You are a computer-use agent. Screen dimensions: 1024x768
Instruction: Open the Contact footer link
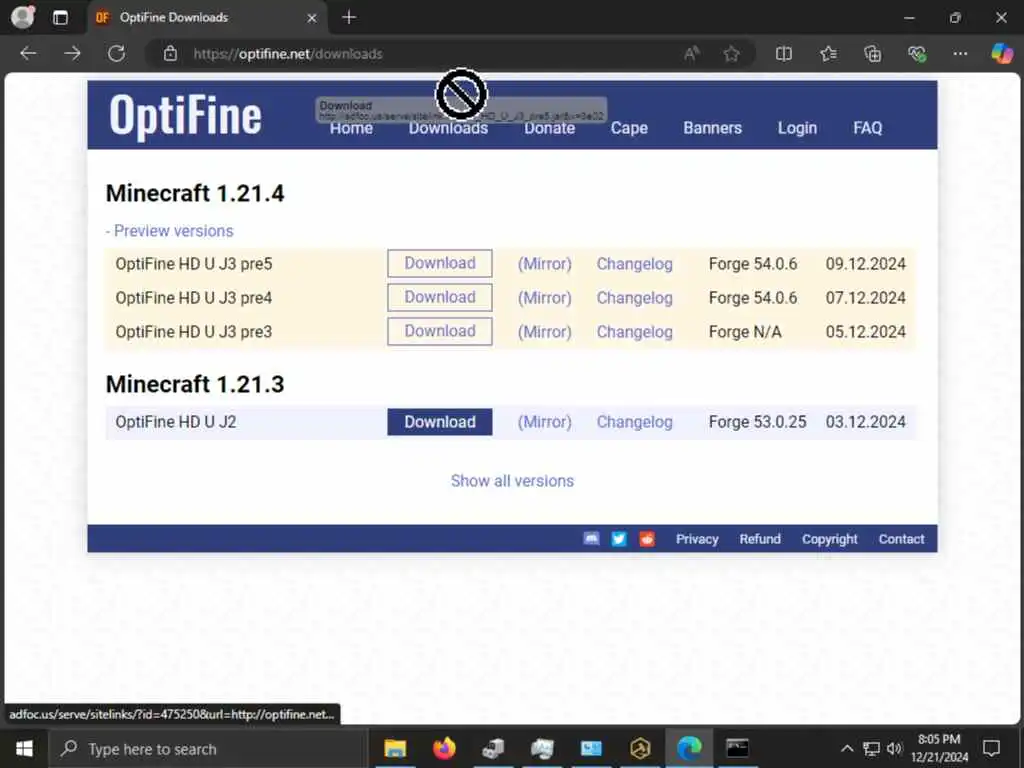point(901,539)
